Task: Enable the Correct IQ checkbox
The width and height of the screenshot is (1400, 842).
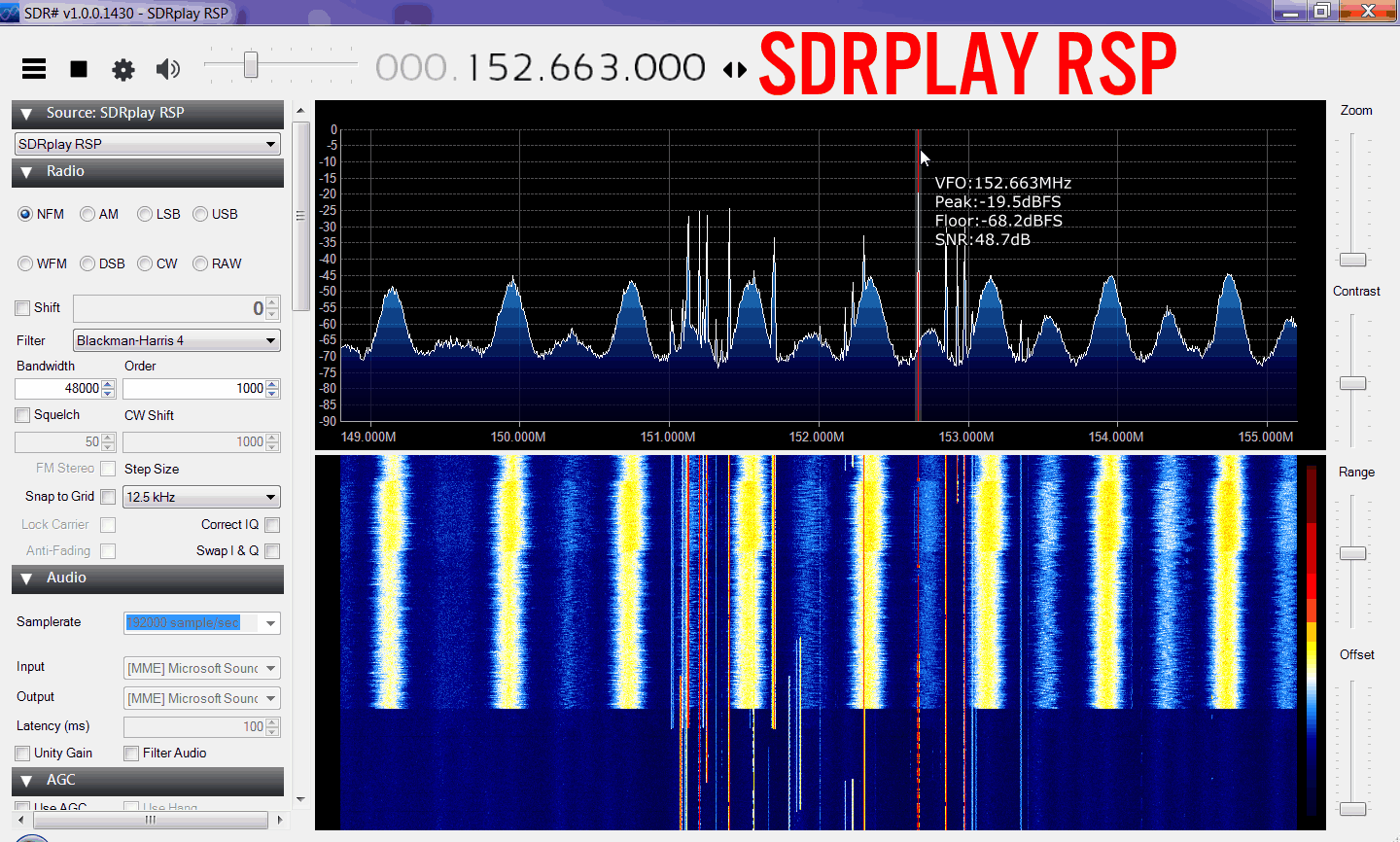Action: click(272, 525)
